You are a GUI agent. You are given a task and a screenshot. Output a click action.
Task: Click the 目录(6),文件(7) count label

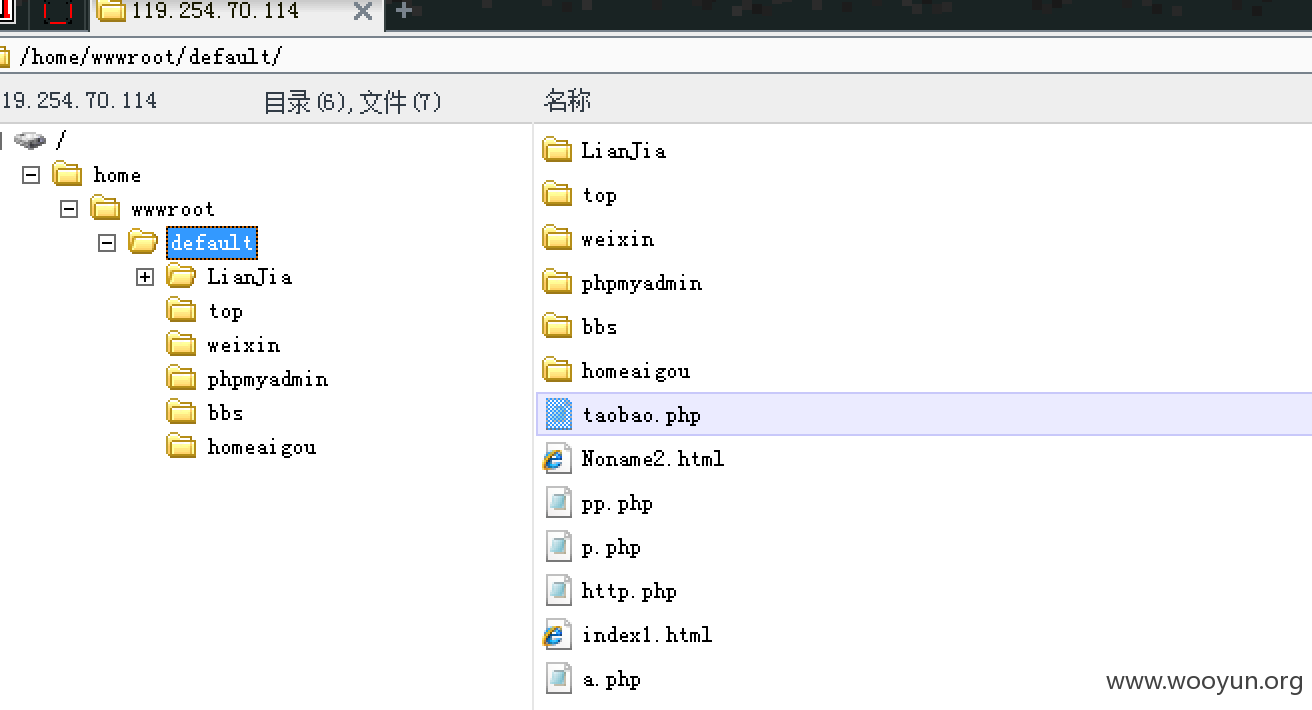point(352,102)
